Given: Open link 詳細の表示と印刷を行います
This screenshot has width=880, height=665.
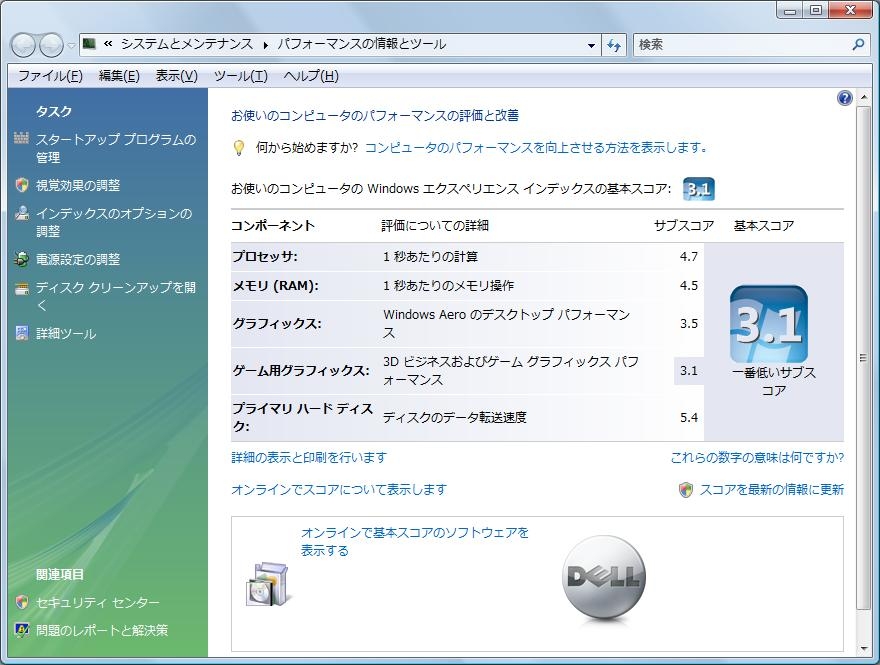Looking at the screenshot, I should pos(309,457).
